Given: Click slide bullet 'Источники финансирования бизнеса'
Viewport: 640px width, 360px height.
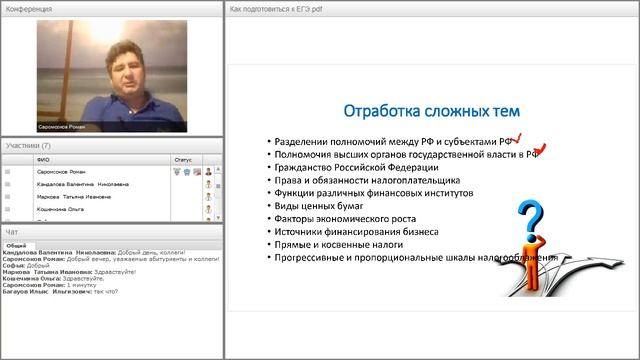Looking at the screenshot, I should (356, 232).
